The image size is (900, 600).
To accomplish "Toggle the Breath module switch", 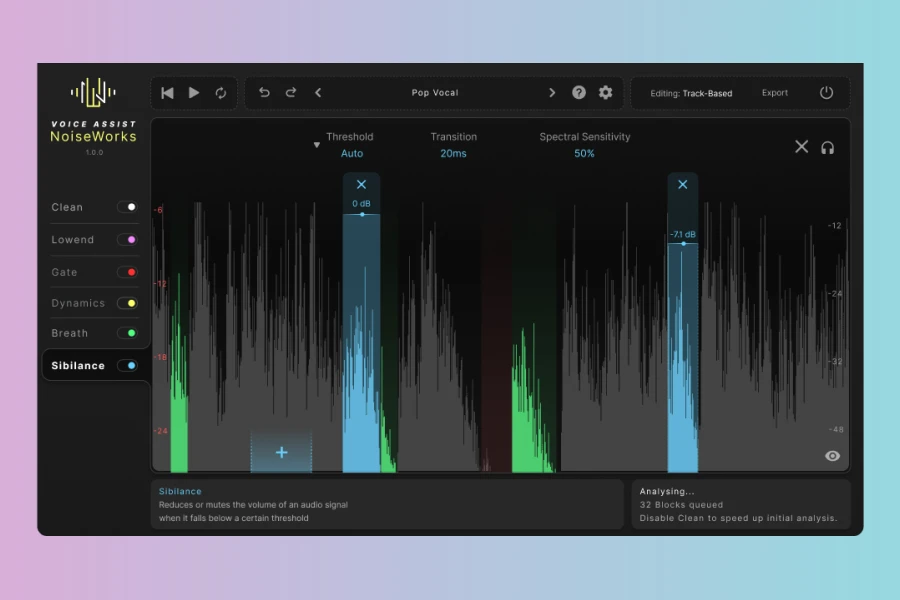I will pyautogui.click(x=127, y=333).
